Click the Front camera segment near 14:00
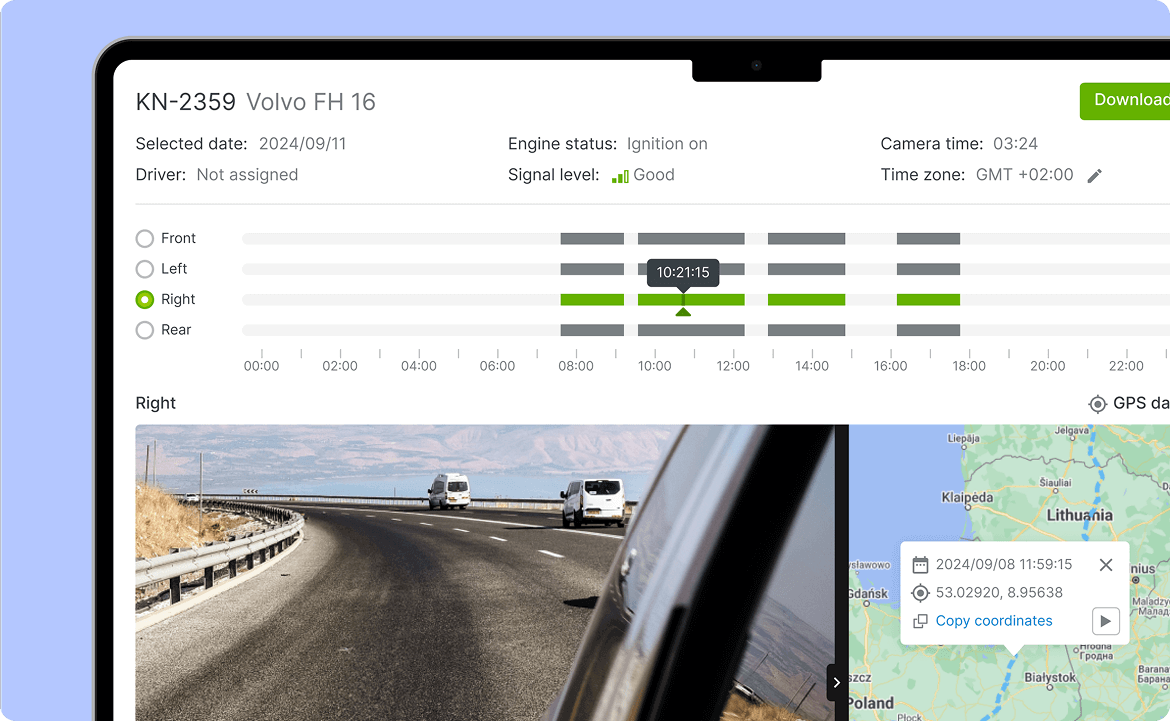The height and width of the screenshot is (721, 1170). coord(807,239)
